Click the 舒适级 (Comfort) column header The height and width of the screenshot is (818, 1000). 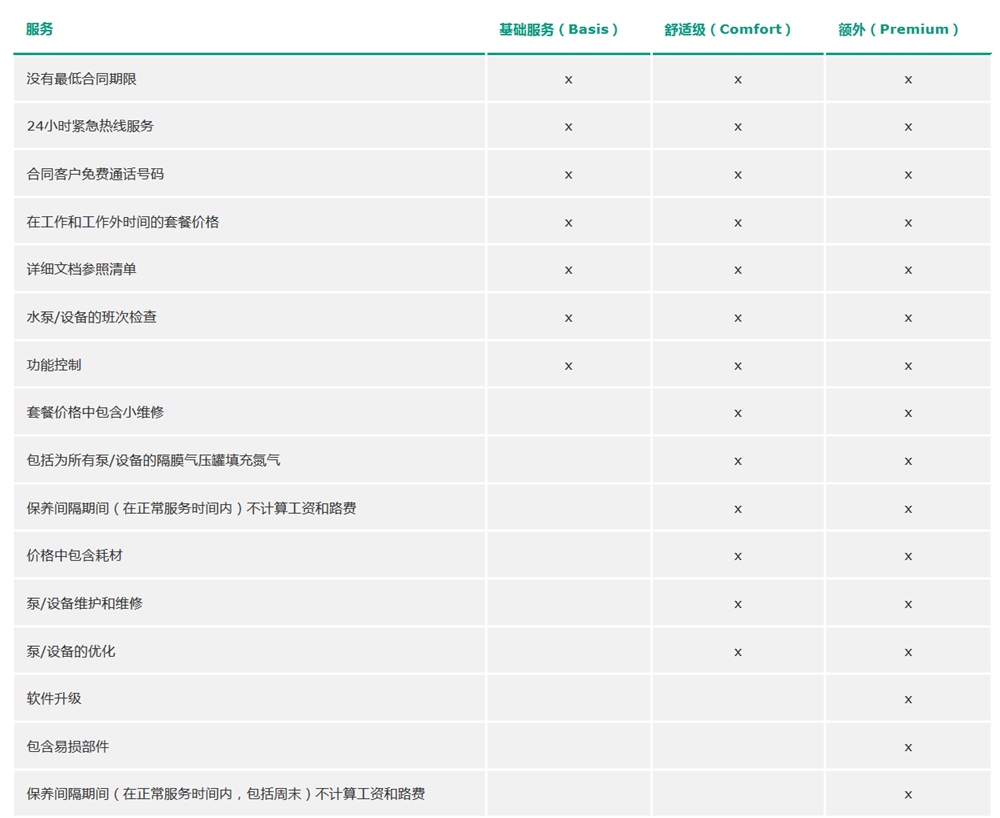pos(728,29)
